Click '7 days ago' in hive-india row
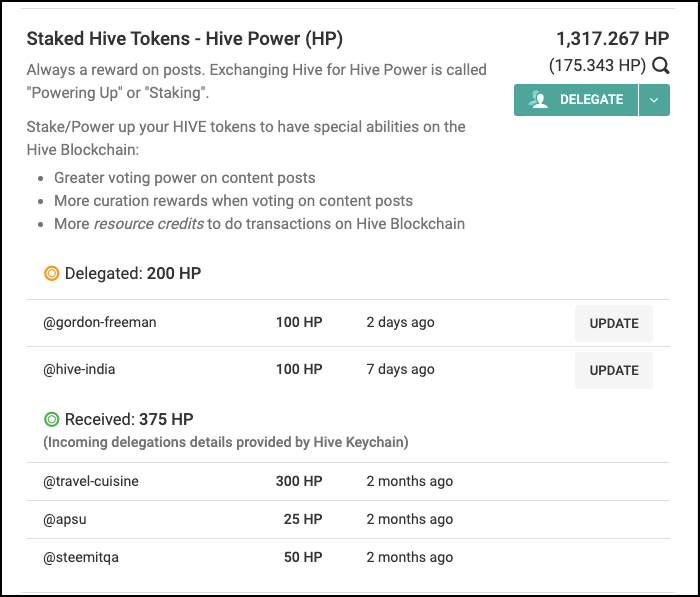This screenshot has width=700, height=597. (x=400, y=369)
